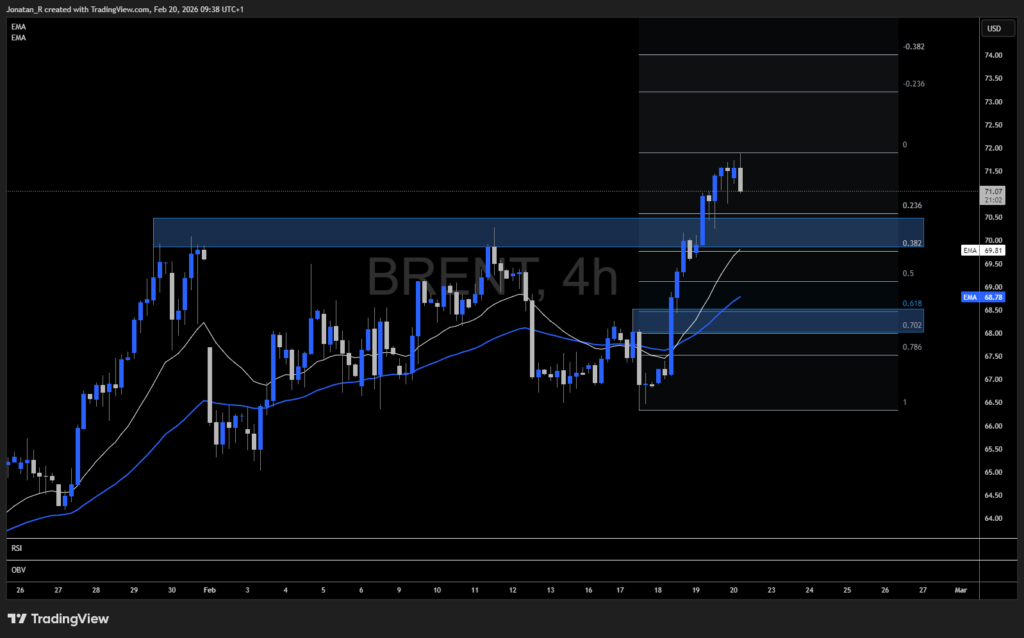Expand the collapsed RSI panel
The width and height of the screenshot is (1024, 638).
coord(16,548)
